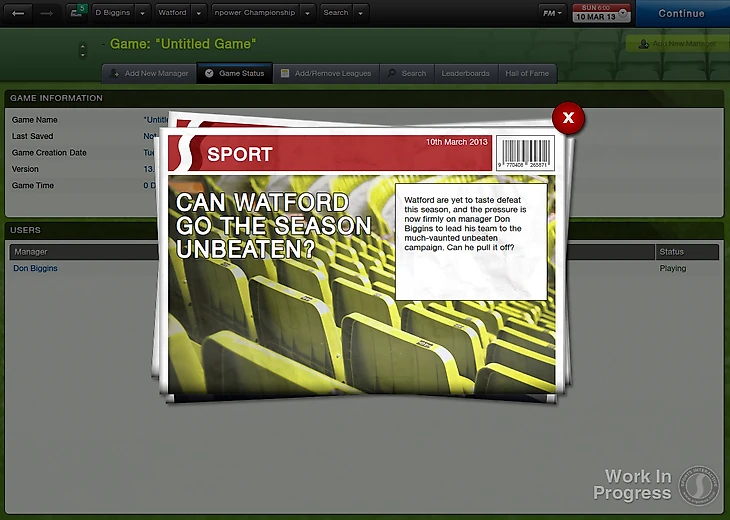Click the 'Game Creation Date' label
730x520 pixels.
(49, 153)
